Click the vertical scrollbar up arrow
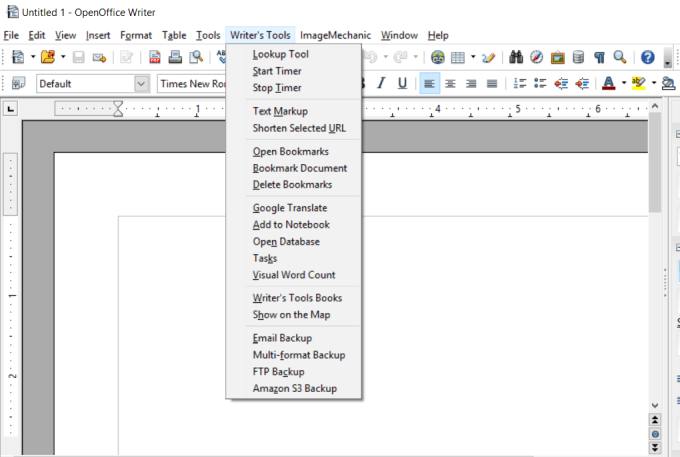The width and height of the screenshot is (680, 457). [x=655, y=105]
